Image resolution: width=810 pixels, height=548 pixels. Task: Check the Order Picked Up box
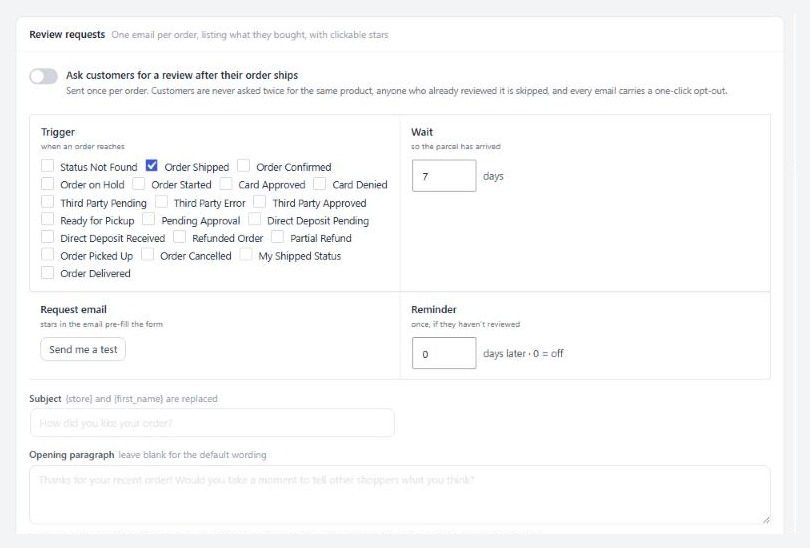(48, 254)
